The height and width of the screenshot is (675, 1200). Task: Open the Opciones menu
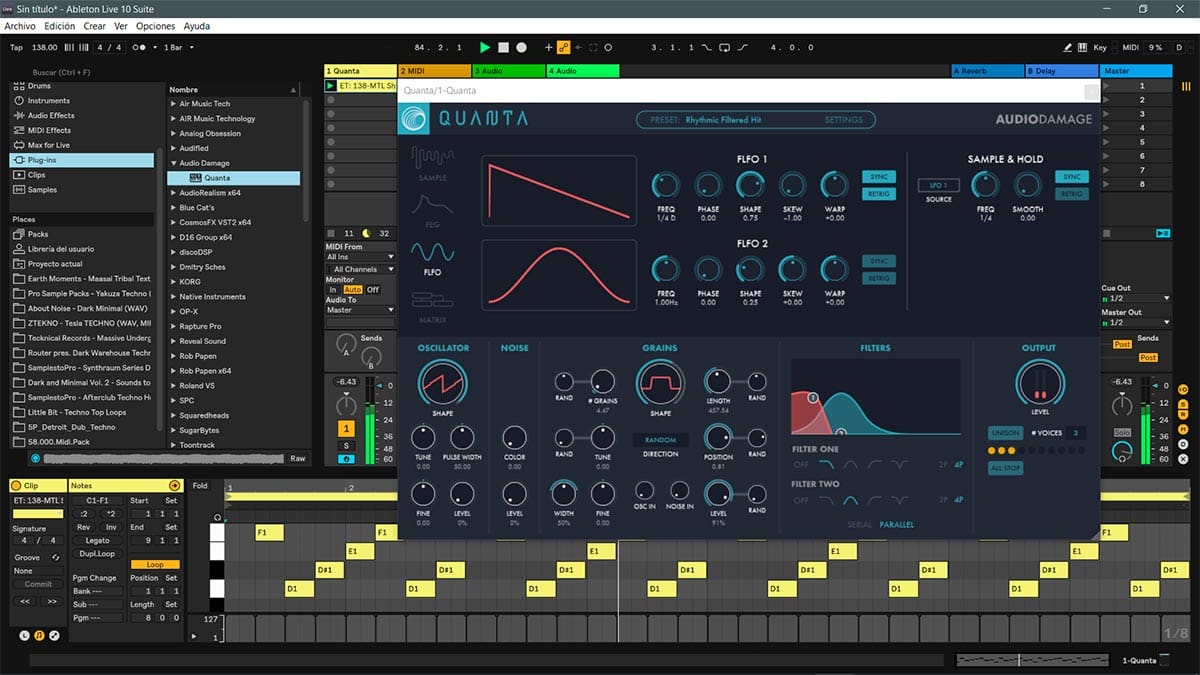(155, 26)
